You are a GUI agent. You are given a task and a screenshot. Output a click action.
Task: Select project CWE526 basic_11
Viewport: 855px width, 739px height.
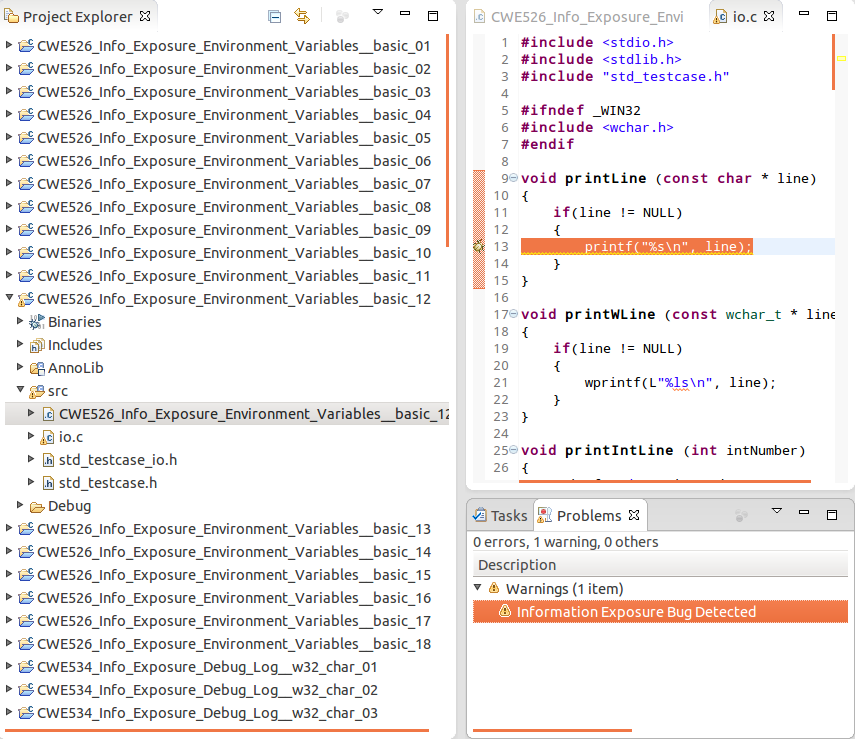[x=233, y=276]
